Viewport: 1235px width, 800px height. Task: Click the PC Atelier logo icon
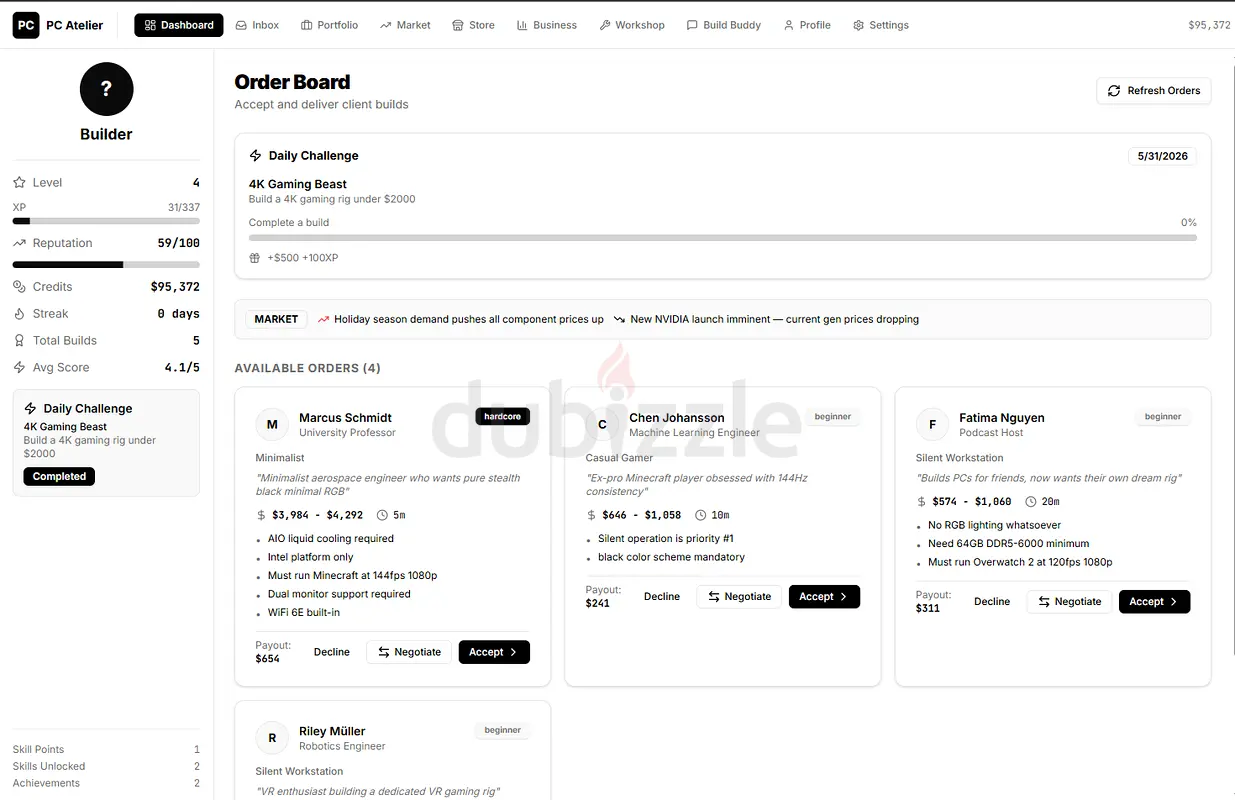point(26,25)
